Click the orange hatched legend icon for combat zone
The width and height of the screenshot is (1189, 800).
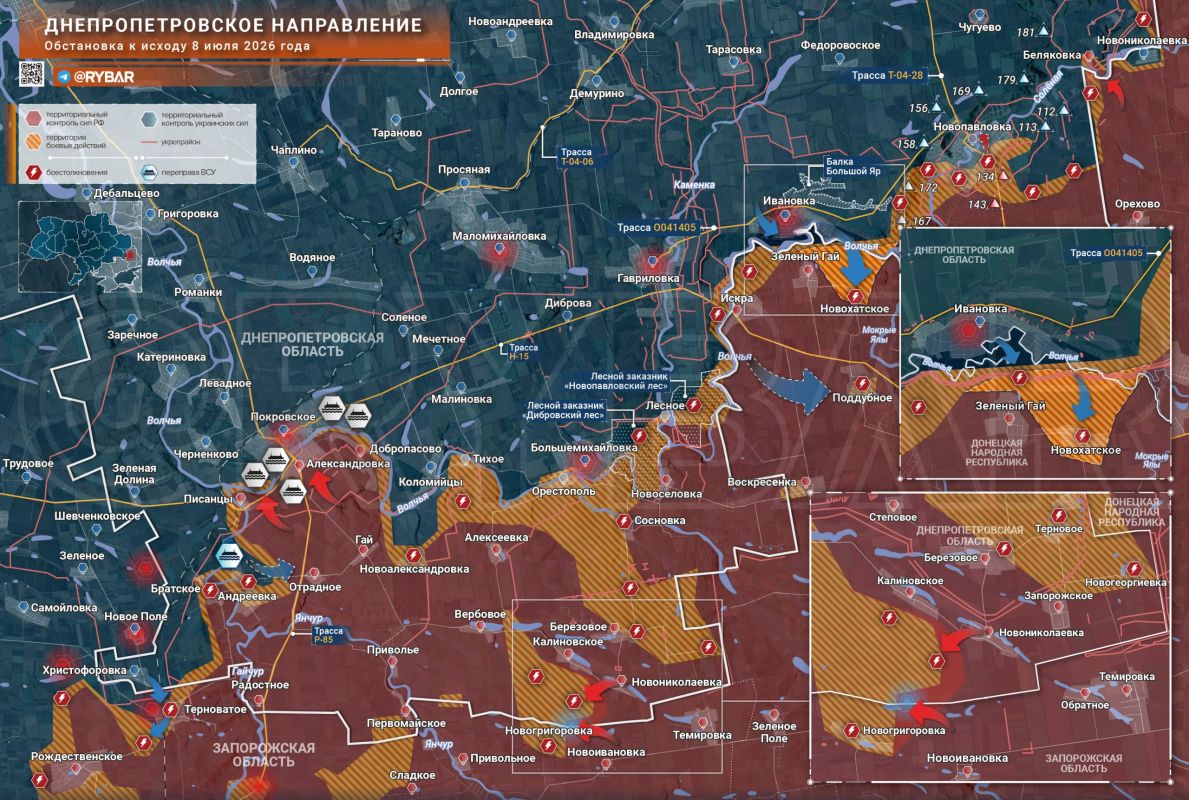[33, 142]
